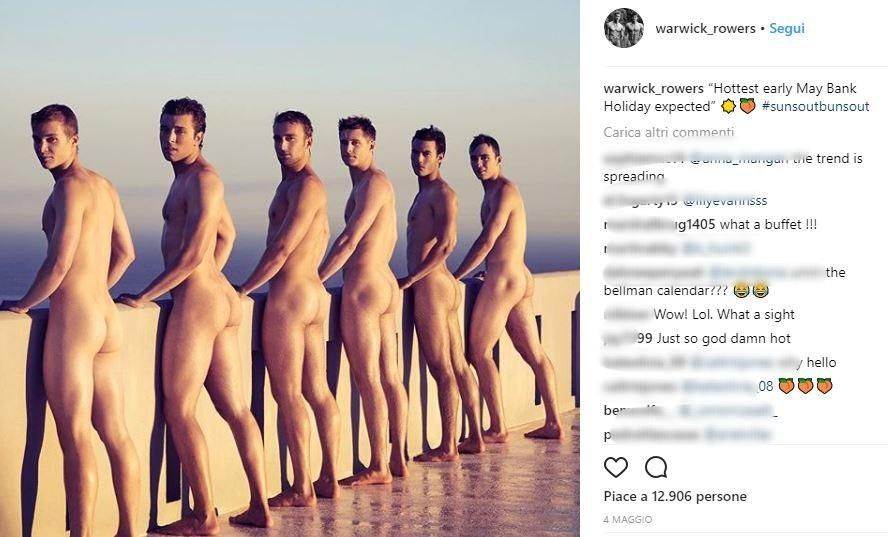Image resolution: width=888 pixels, height=537 pixels.
Task: Click the main post photo
Action: click(290, 268)
